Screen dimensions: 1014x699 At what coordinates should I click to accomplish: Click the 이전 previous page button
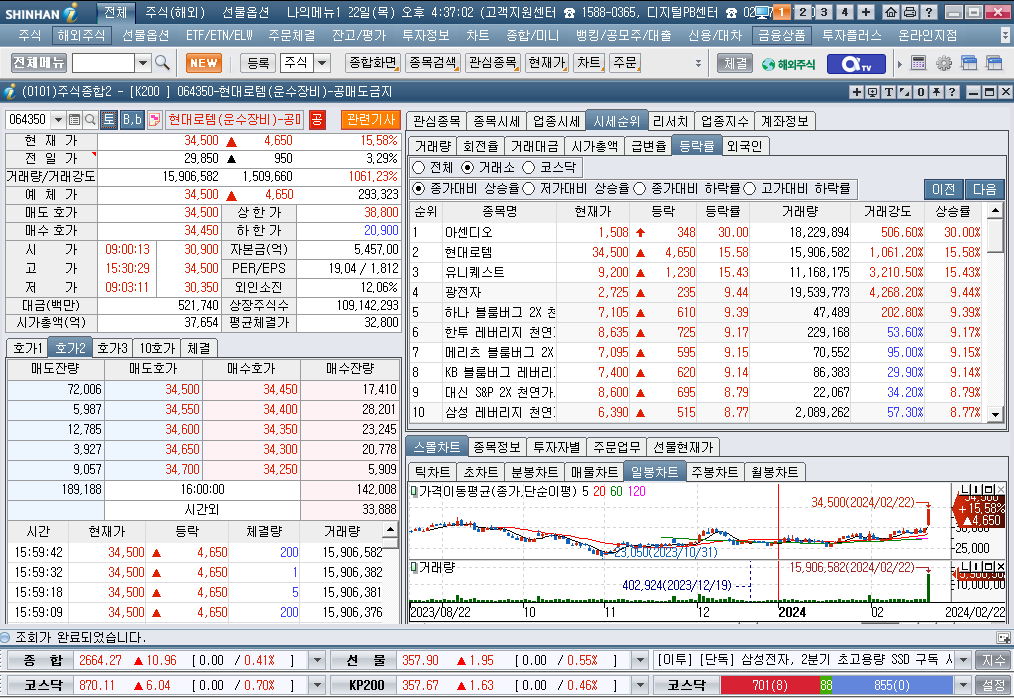944,189
